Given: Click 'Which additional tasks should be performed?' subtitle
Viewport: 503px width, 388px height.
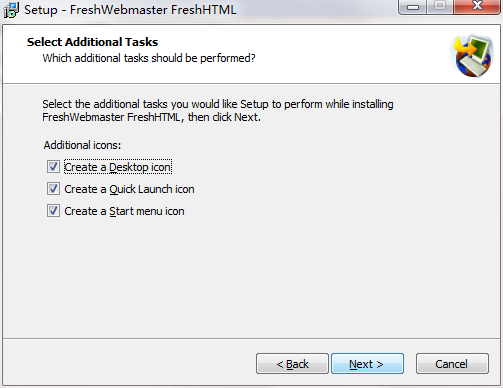Looking at the screenshot, I should (x=149, y=58).
